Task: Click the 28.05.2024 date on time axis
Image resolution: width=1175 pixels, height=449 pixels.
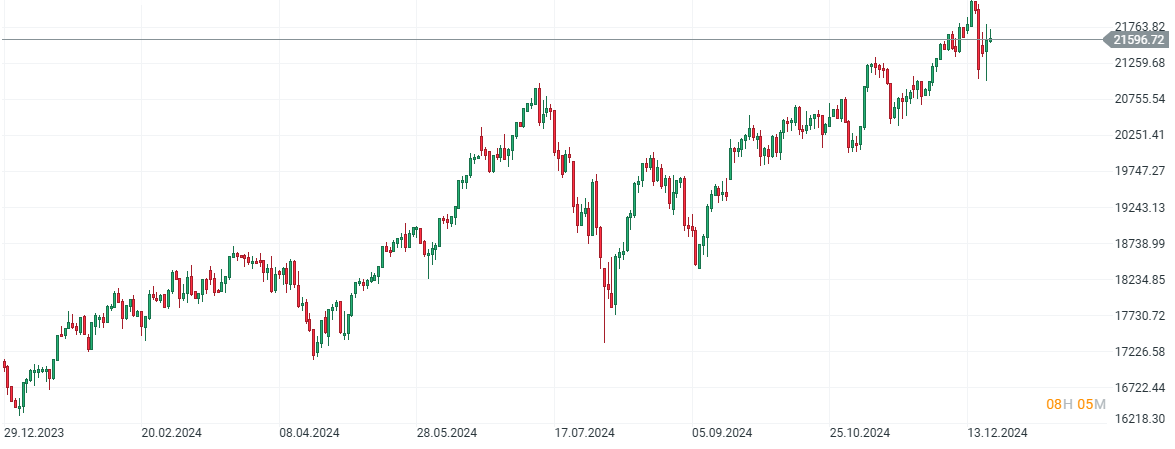Action: pos(447,433)
